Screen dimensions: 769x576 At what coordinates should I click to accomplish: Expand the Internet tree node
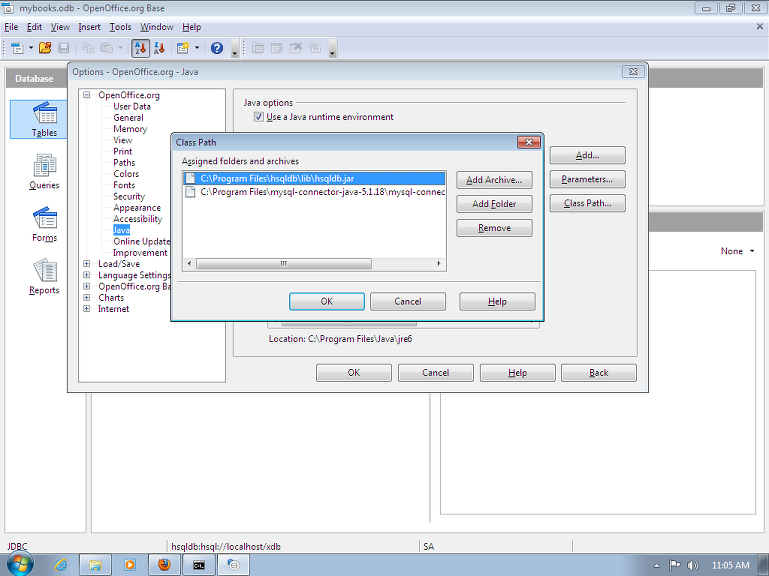[x=87, y=309]
